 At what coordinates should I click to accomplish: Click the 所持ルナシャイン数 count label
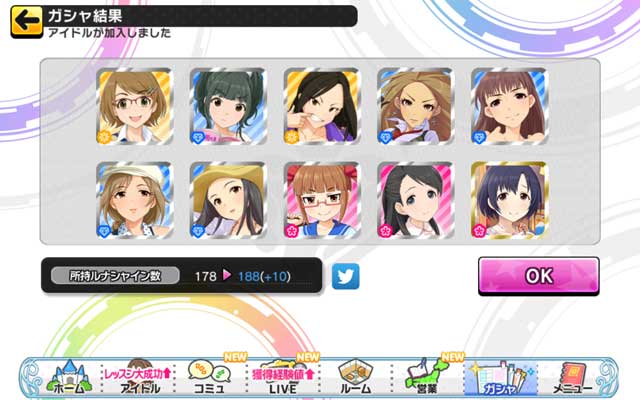(115, 276)
